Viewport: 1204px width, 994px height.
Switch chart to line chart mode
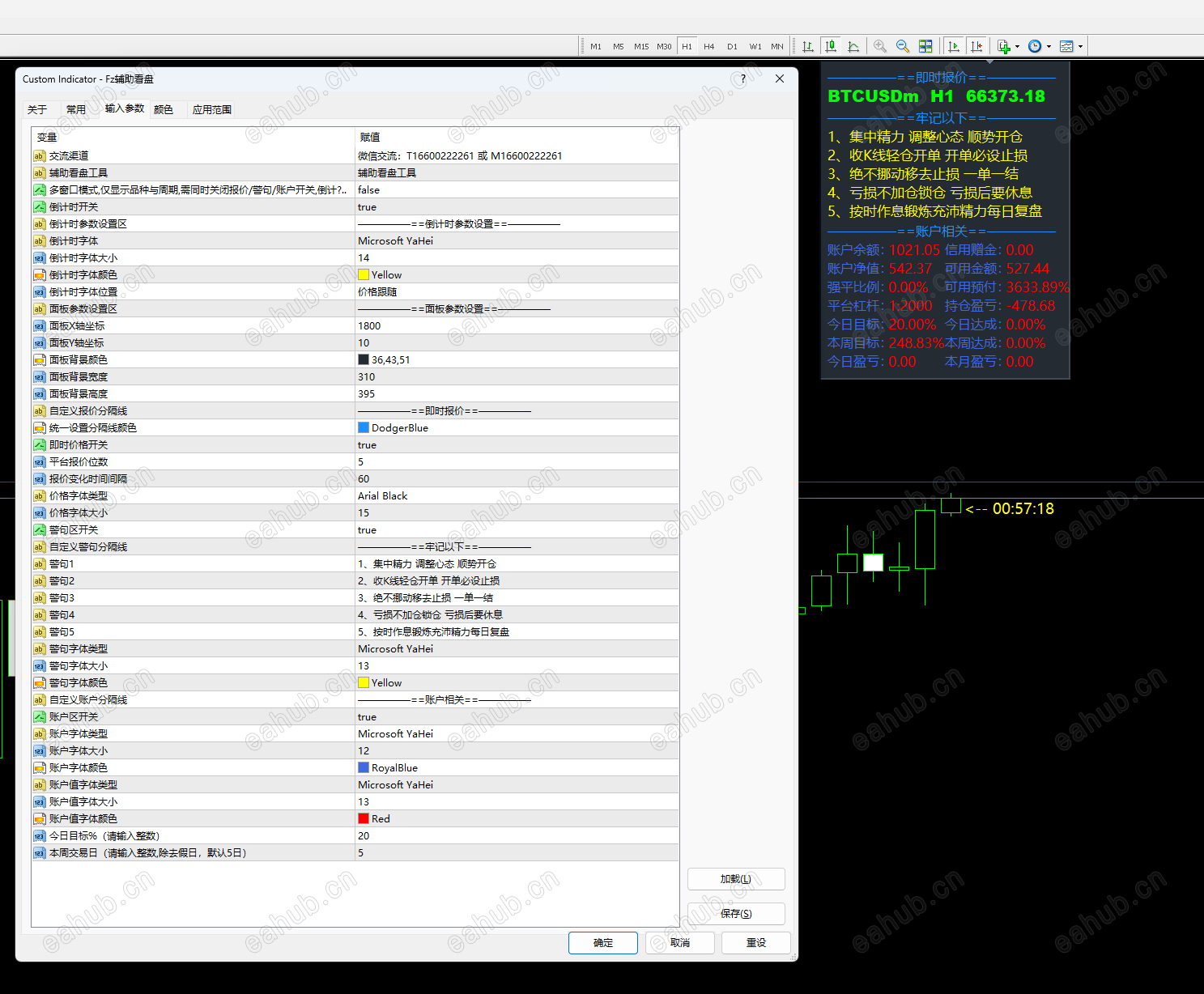click(x=853, y=46)
